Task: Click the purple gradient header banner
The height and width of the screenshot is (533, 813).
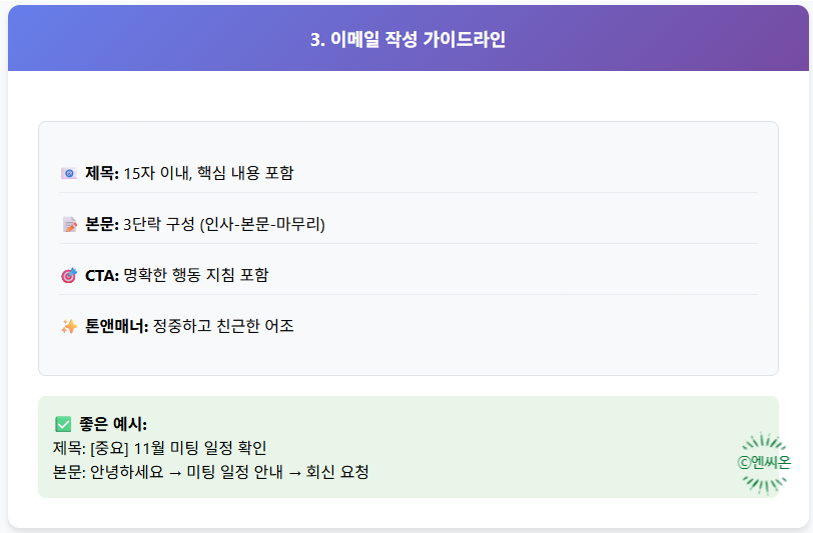Action: click(408, 38)
